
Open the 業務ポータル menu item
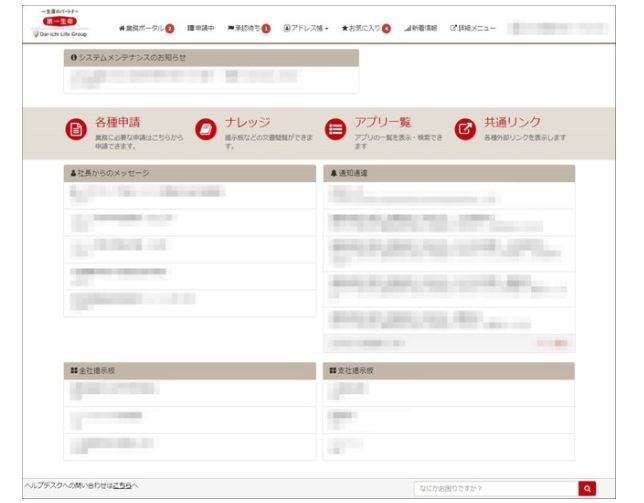(x=146, y=28)
